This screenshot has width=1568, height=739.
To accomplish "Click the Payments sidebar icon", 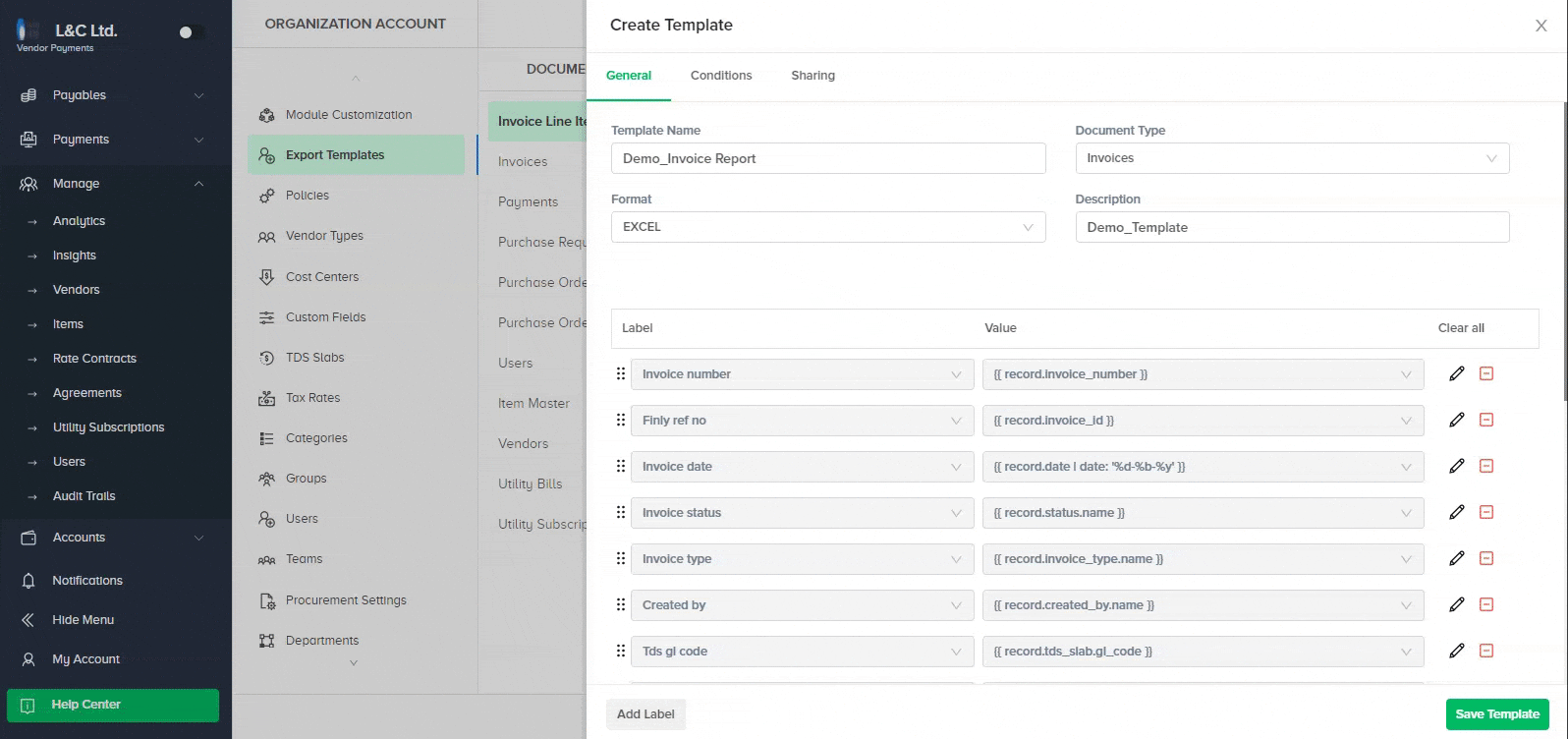I will click(28, 140).
